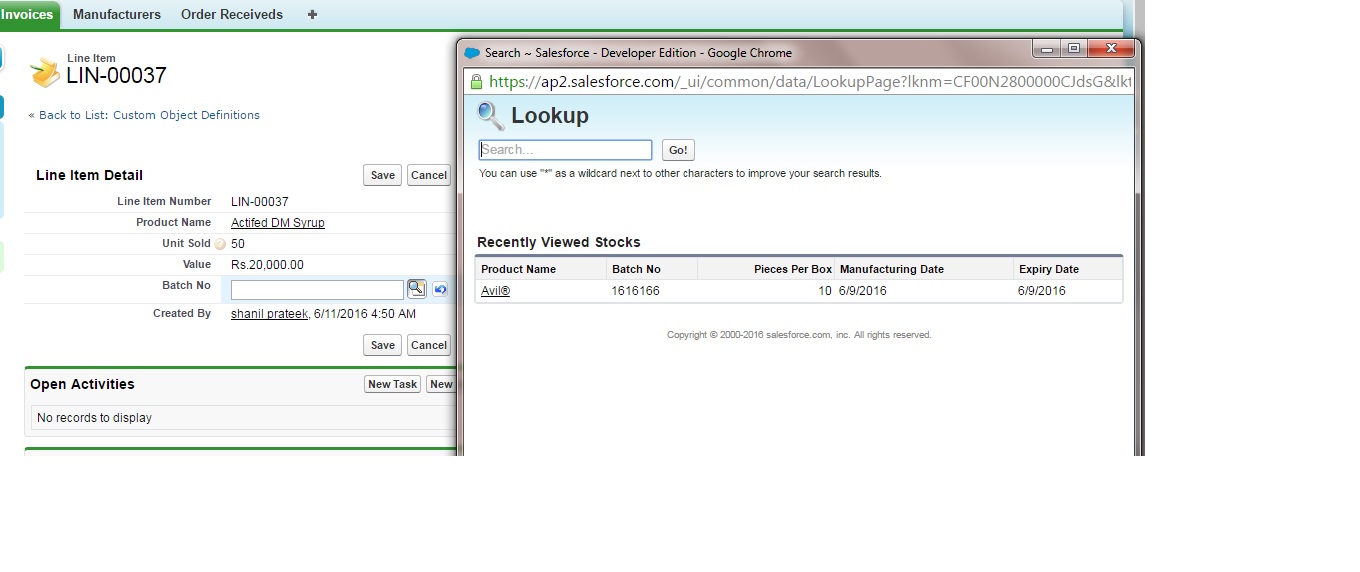Click batch number 1616166 cell

636,291
